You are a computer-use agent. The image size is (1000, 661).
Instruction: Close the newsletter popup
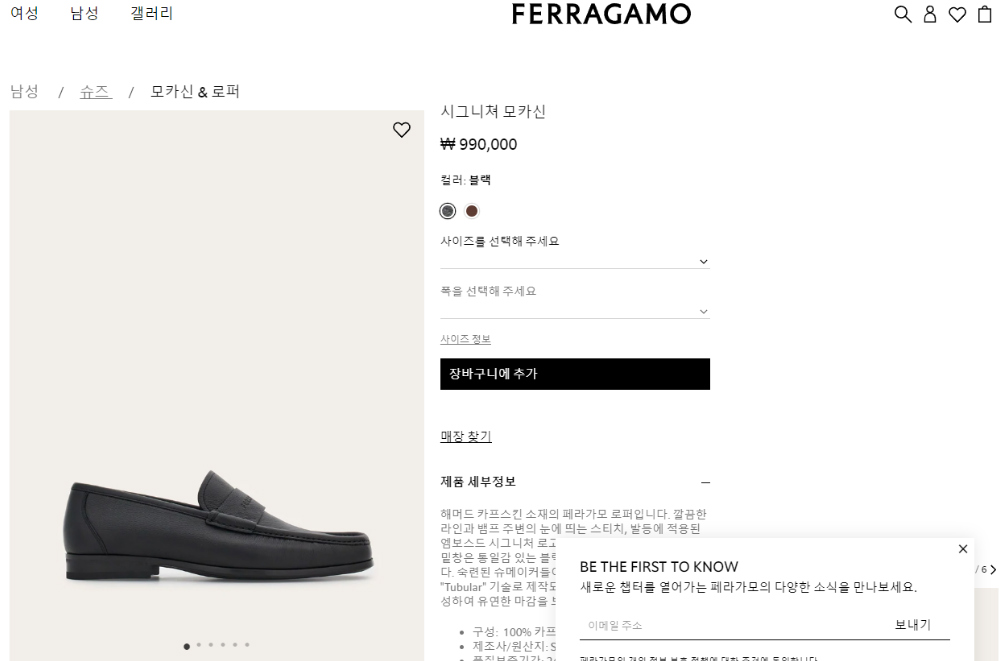tap(963, 549)
